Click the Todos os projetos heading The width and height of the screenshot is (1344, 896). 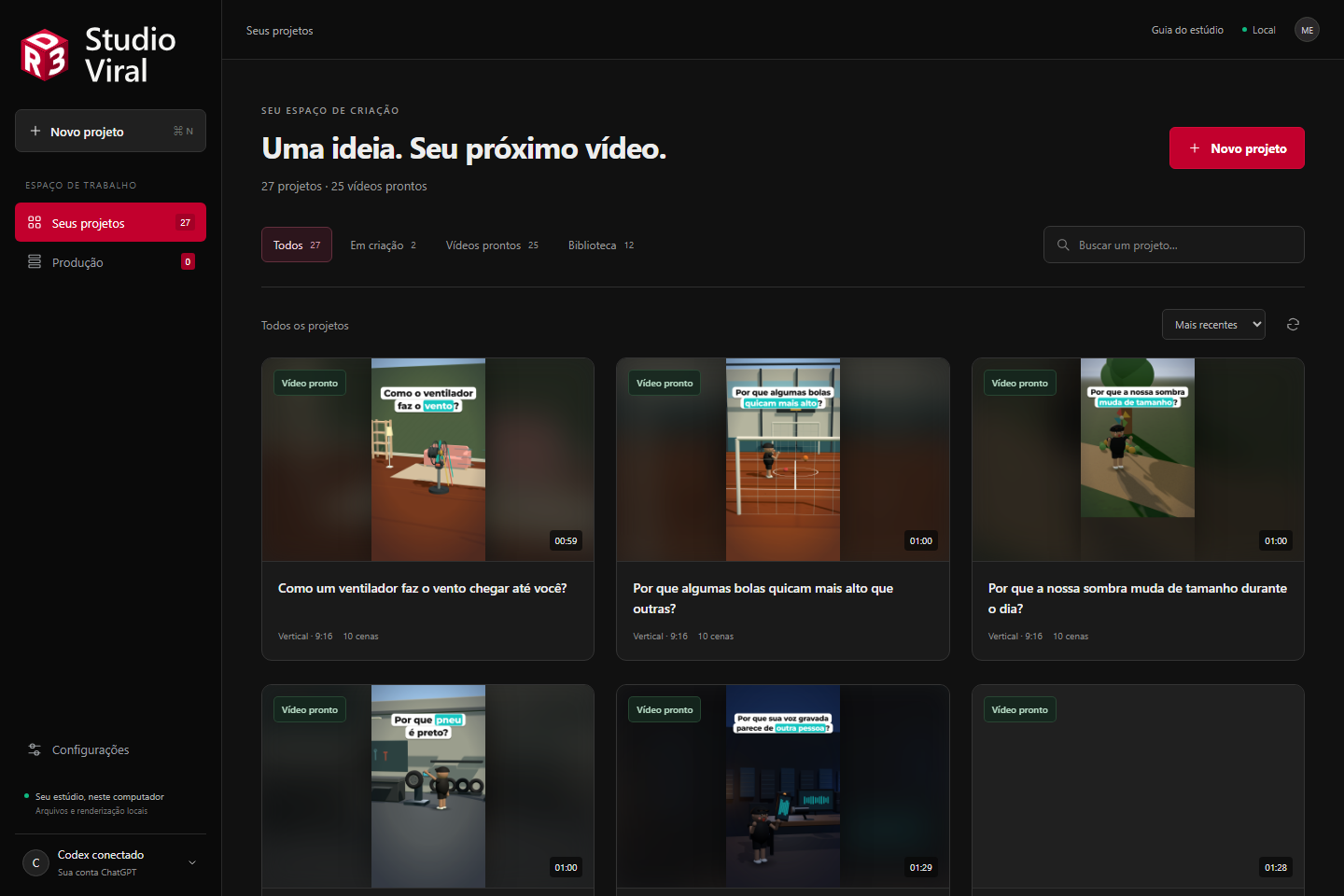point(305,325)
